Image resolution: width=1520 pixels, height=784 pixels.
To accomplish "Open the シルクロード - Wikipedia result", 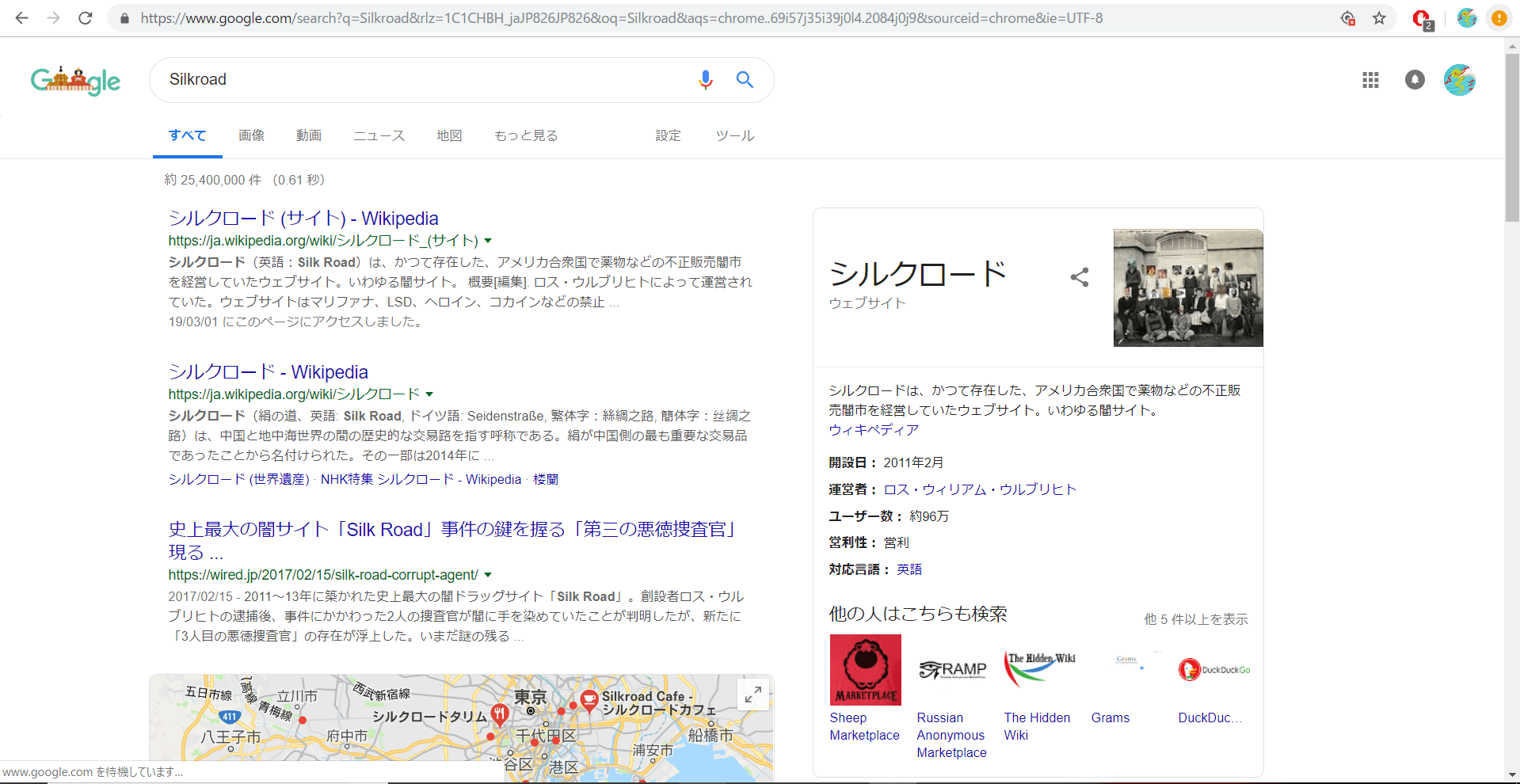I will 269,372.
